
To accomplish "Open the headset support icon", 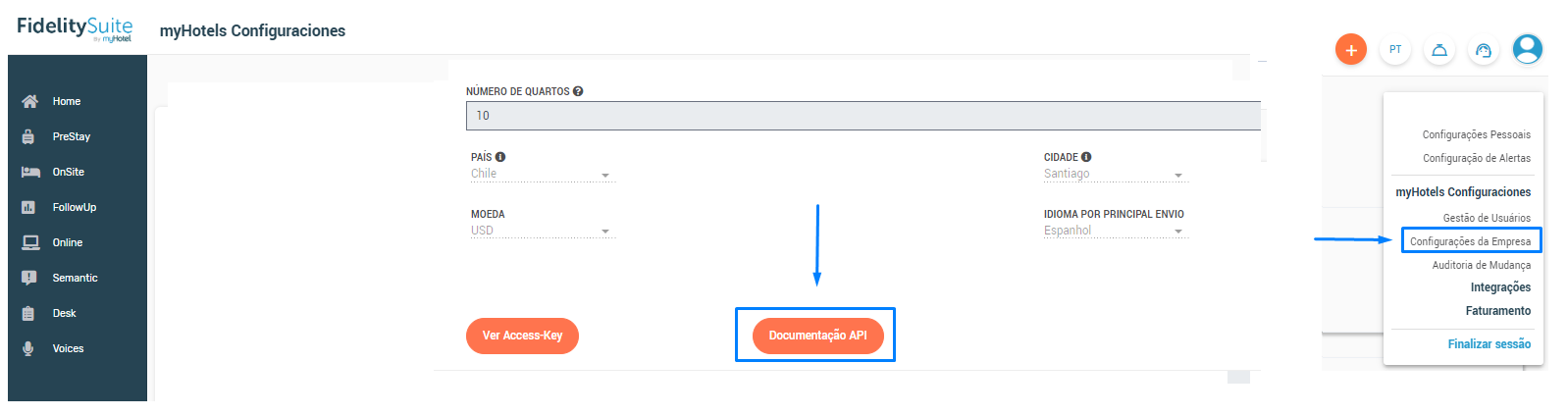I will [1484, 50].
